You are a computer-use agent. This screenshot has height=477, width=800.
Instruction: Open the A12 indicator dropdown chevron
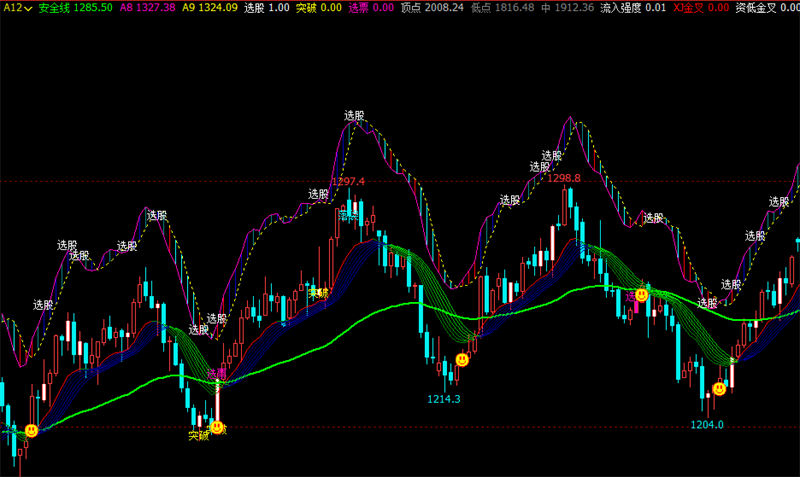click(x=28, y=8)
